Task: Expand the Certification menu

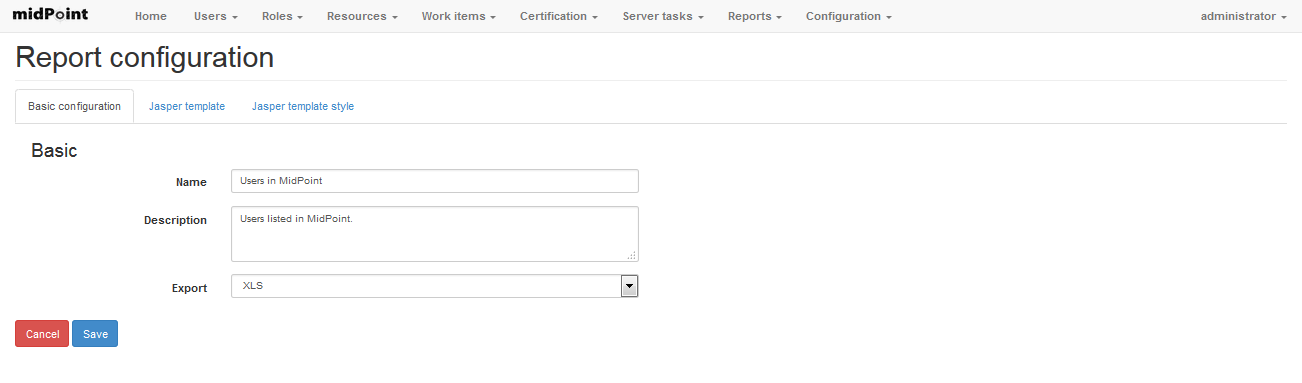Action: click(x=559, y=16)
